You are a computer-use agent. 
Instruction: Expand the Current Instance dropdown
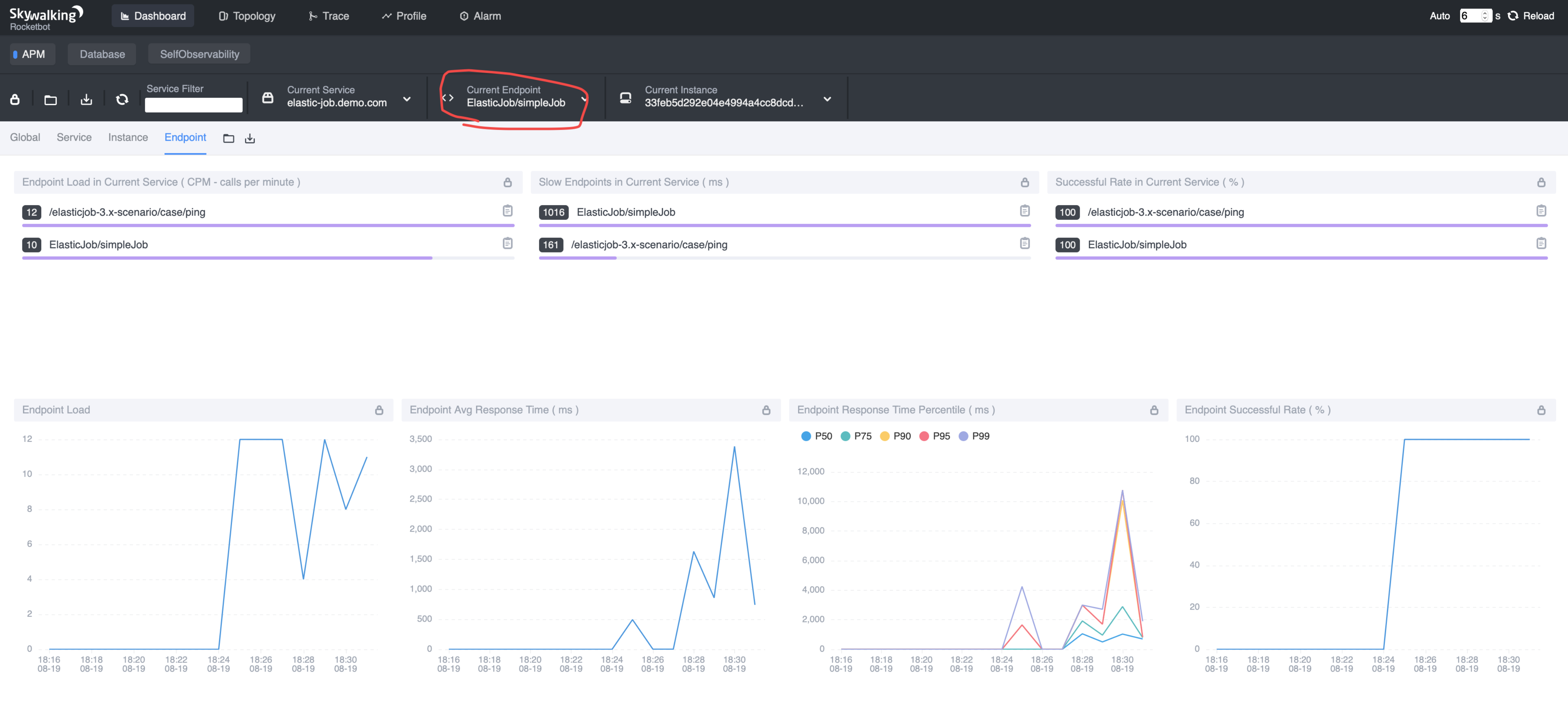pos(827,99)
